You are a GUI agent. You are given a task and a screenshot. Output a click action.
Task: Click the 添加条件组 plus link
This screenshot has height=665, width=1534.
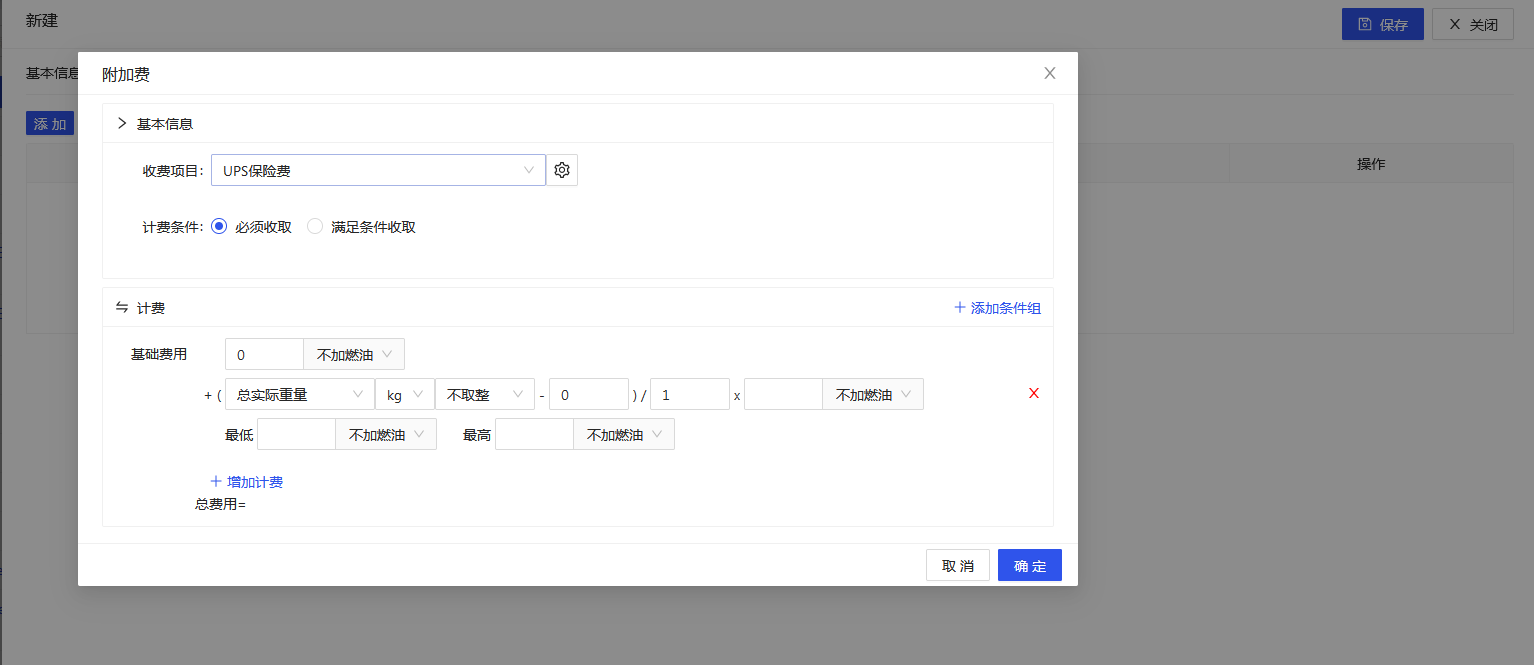(x=998, y=308)
